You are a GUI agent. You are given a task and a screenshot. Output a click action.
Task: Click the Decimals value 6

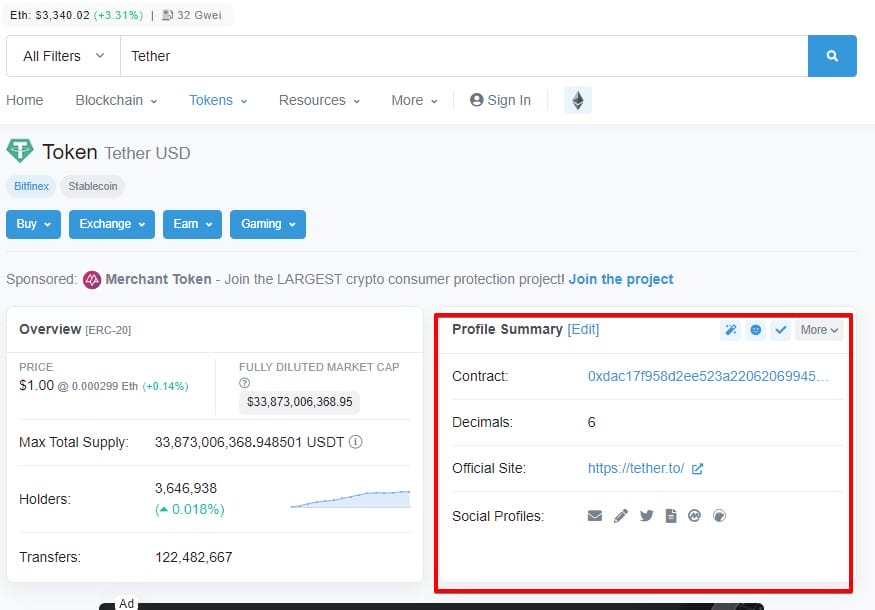[x=592, y=422]
